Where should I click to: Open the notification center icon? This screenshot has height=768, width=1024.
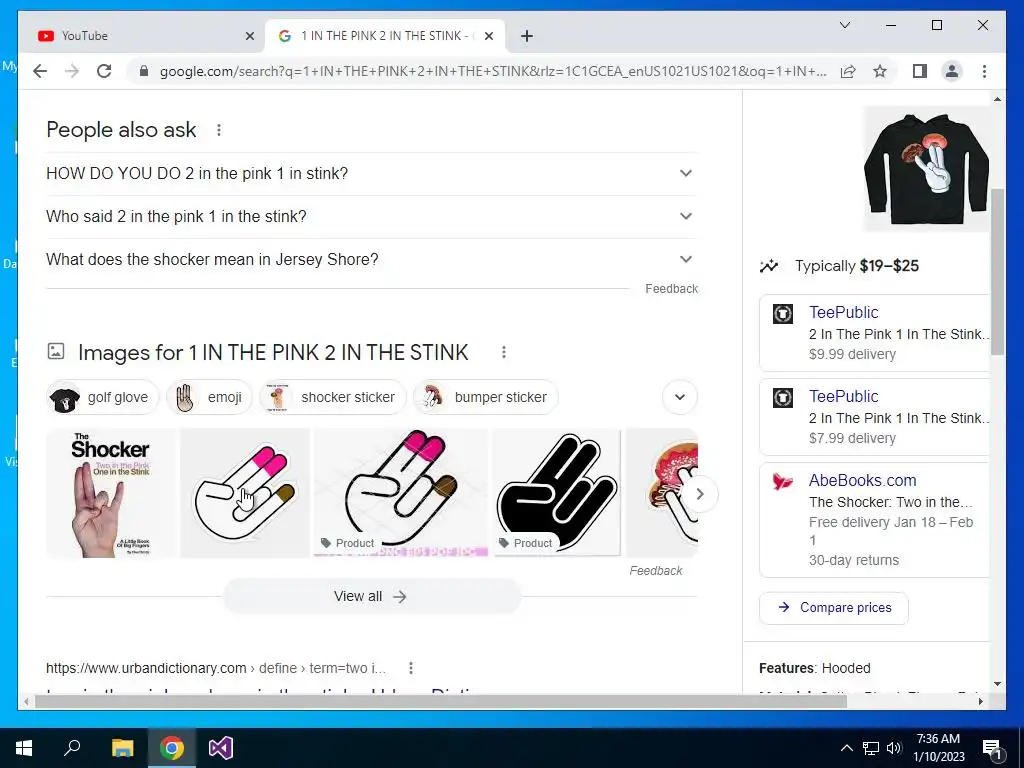[x=993, y=748]
